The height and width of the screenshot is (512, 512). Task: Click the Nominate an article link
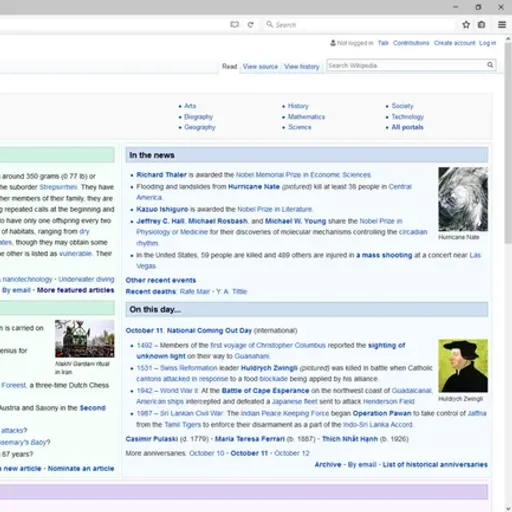pyautogui.click(x=81, y=468)
